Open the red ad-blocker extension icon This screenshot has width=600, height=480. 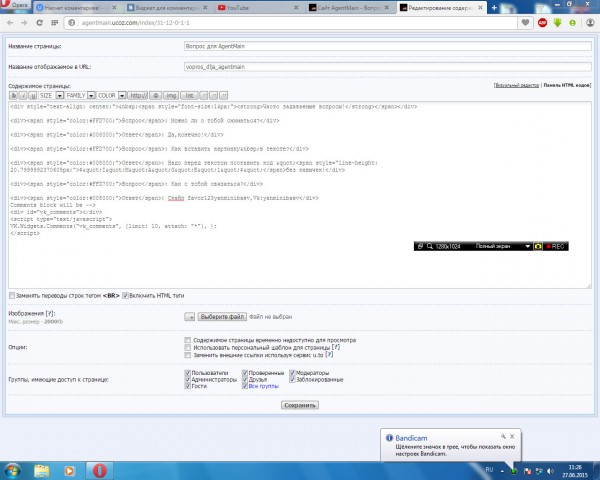(542, 23)
